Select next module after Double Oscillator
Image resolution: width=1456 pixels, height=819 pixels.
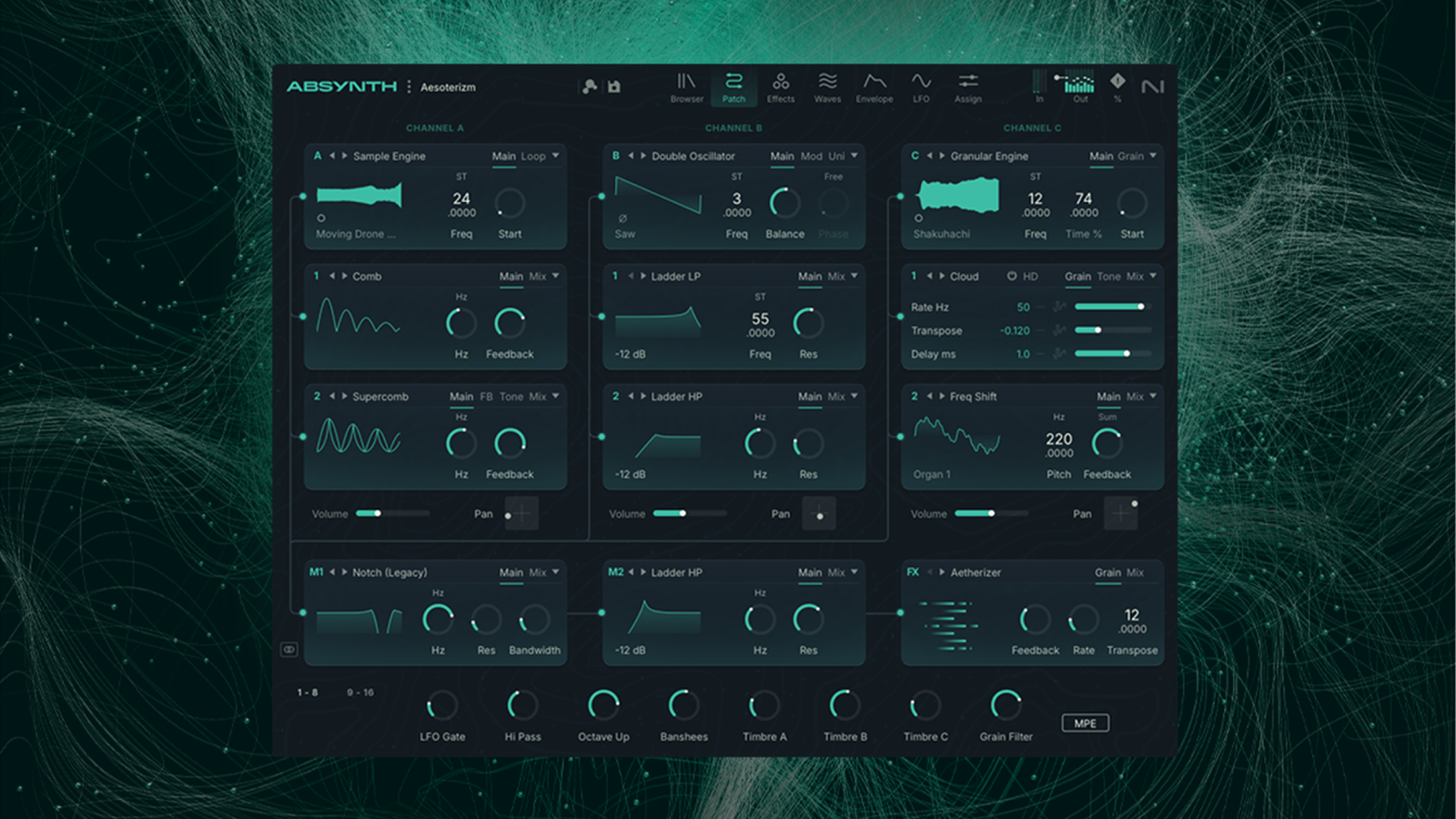pyautogui.click(x=643, y=156)
